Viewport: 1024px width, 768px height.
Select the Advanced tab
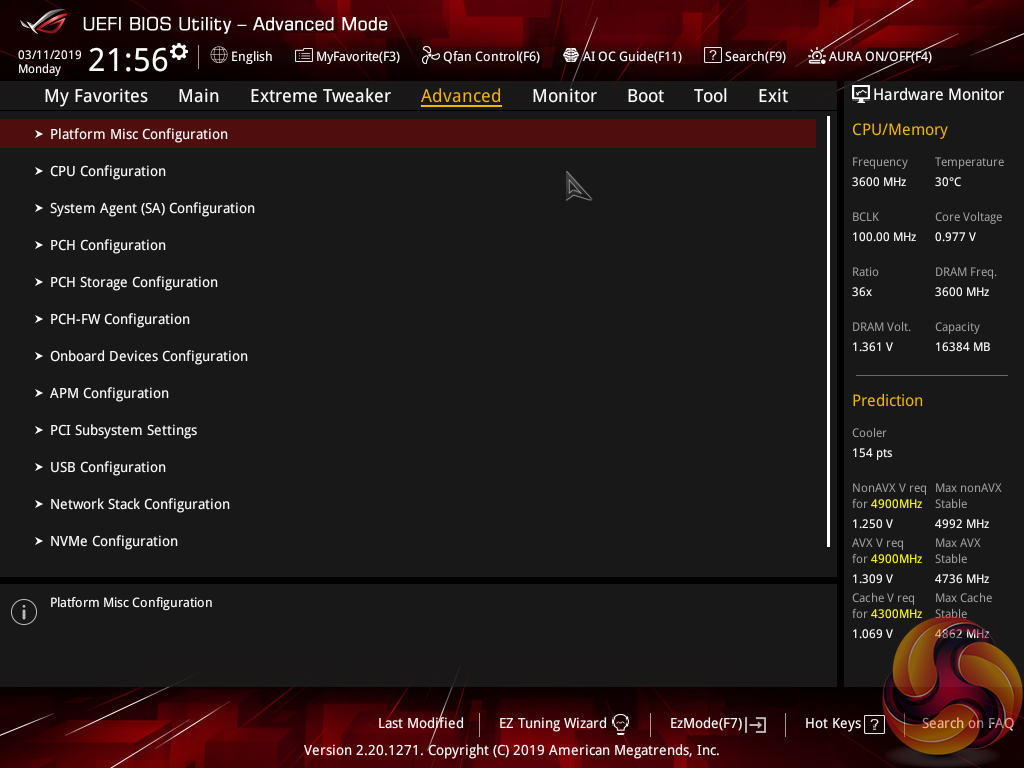[x=461, y=96]
